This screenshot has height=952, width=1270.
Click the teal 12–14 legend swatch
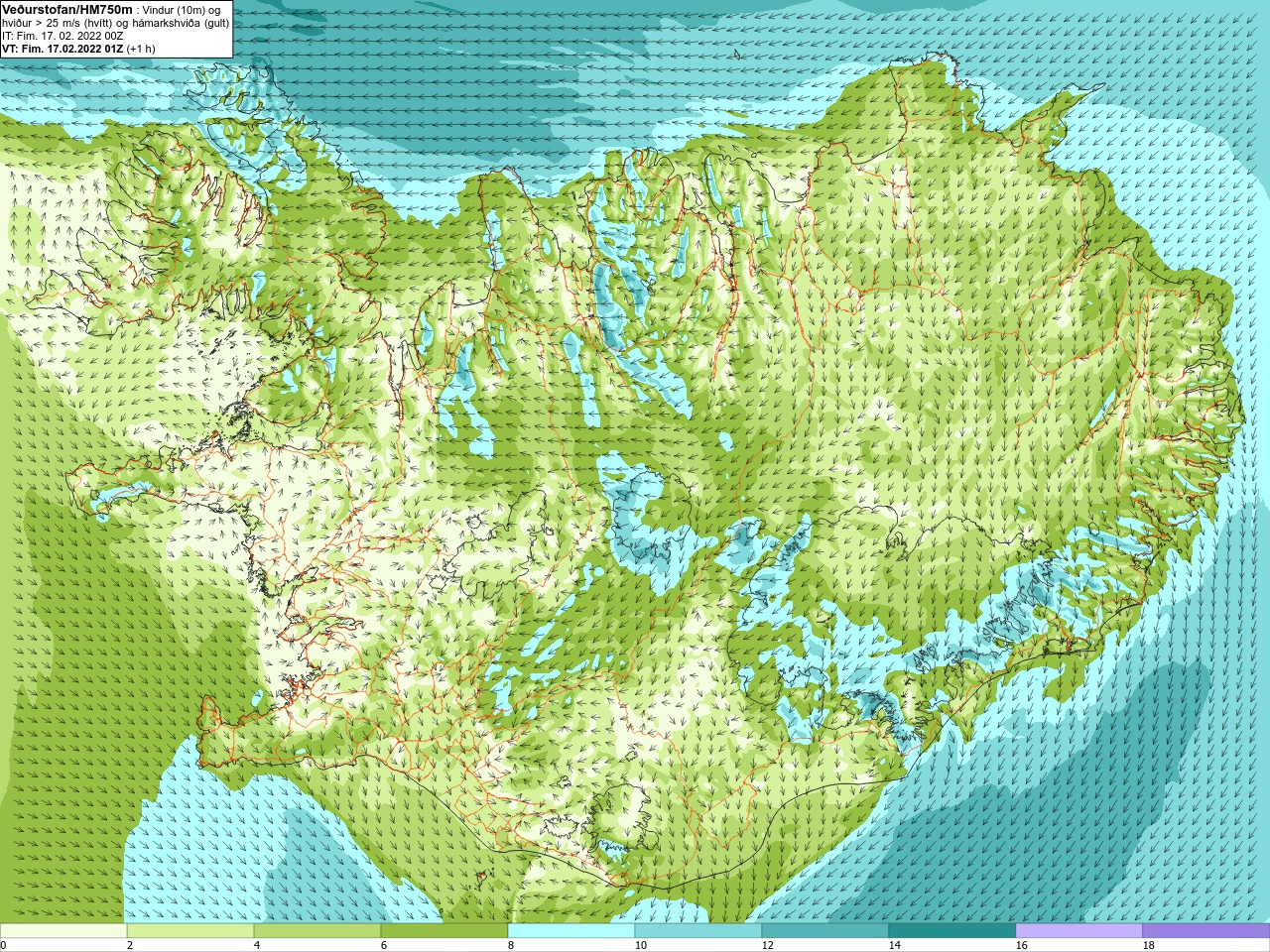825,931
